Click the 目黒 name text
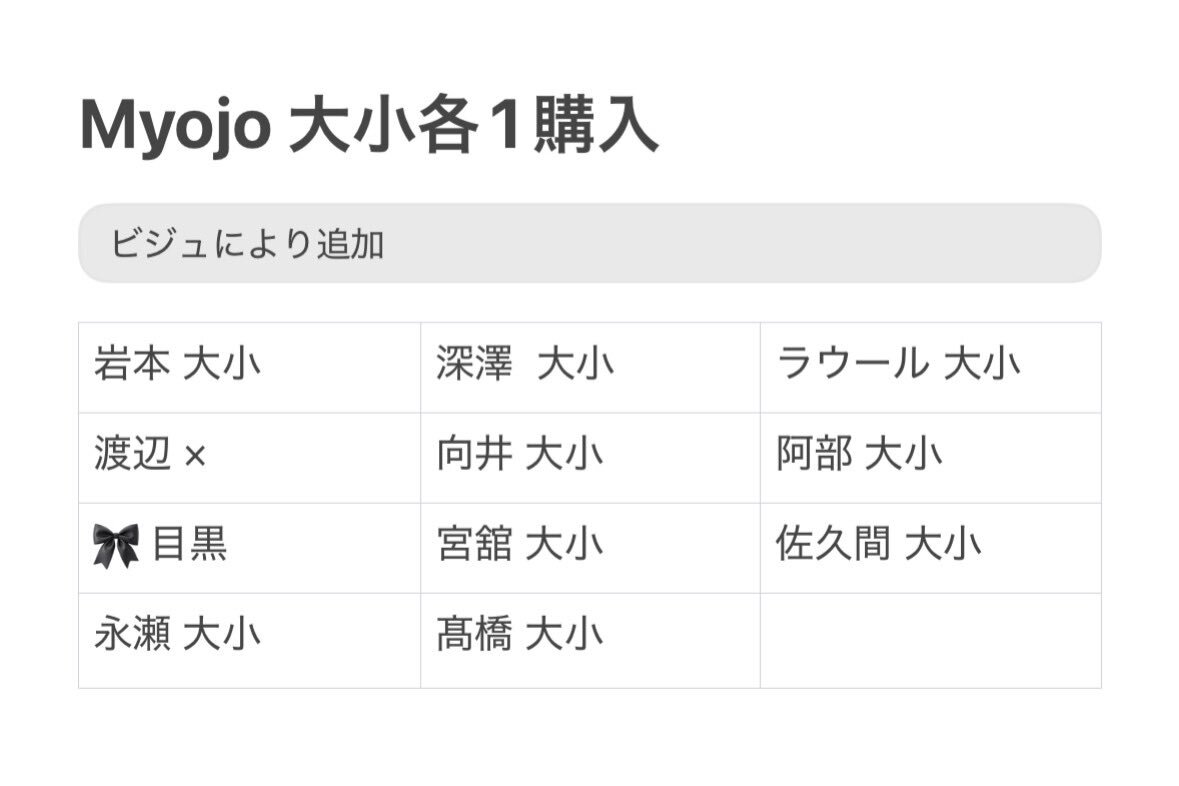The width and height of the screenshot is (1179, 786). tap(189, 544)
